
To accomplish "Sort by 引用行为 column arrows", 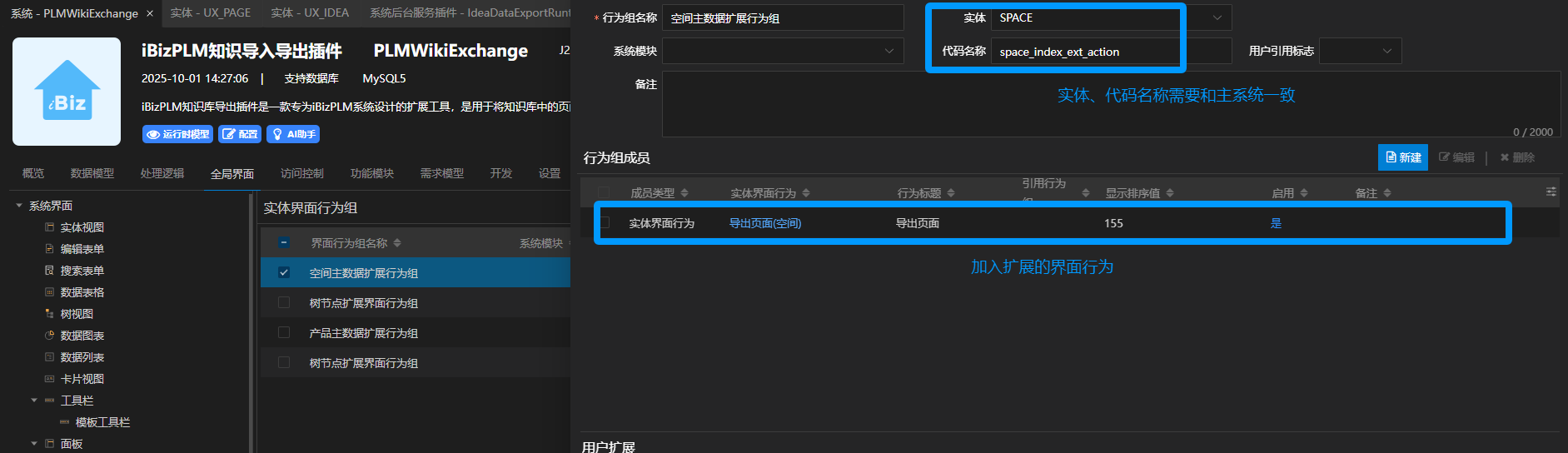I will tap(1086, 193).
